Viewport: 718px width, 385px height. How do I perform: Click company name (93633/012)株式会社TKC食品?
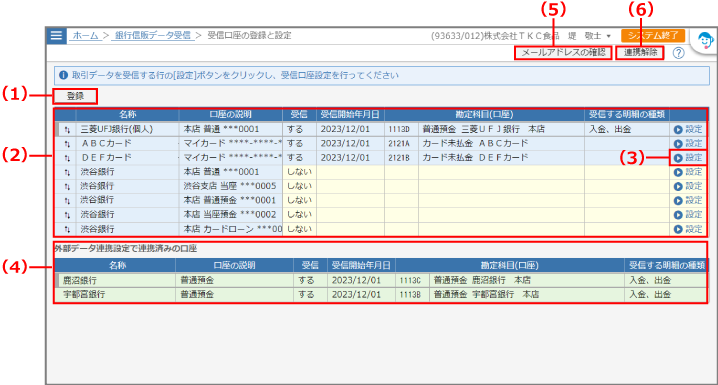[495, 36]
